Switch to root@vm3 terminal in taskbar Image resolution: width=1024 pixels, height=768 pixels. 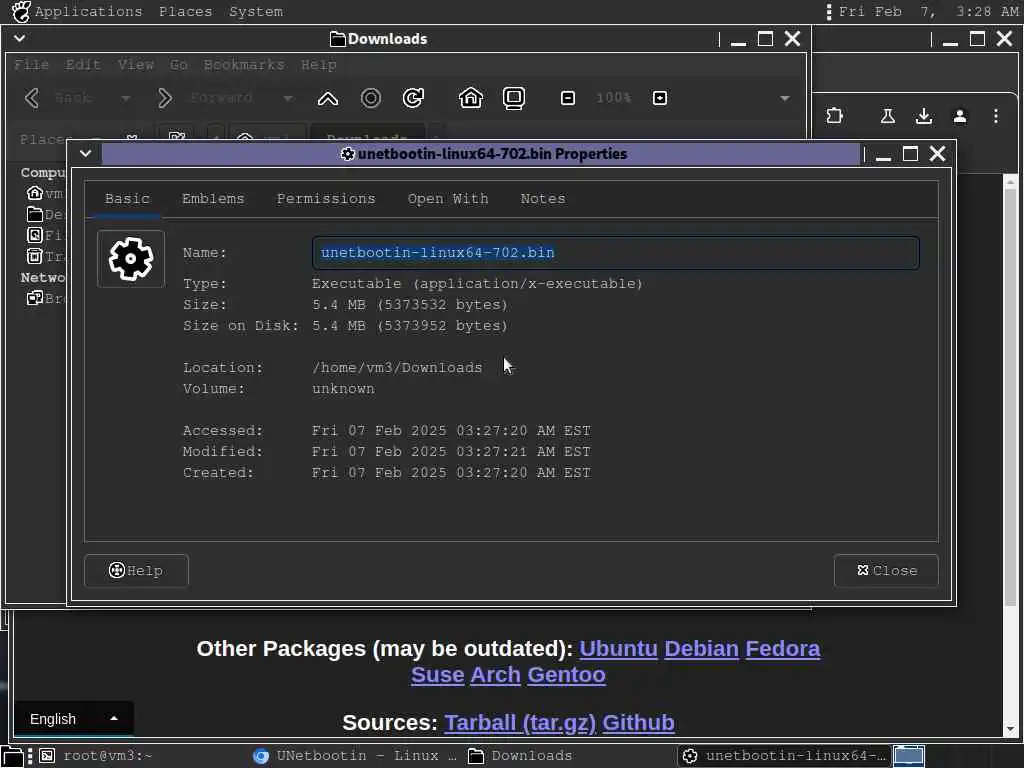[97, 756]
